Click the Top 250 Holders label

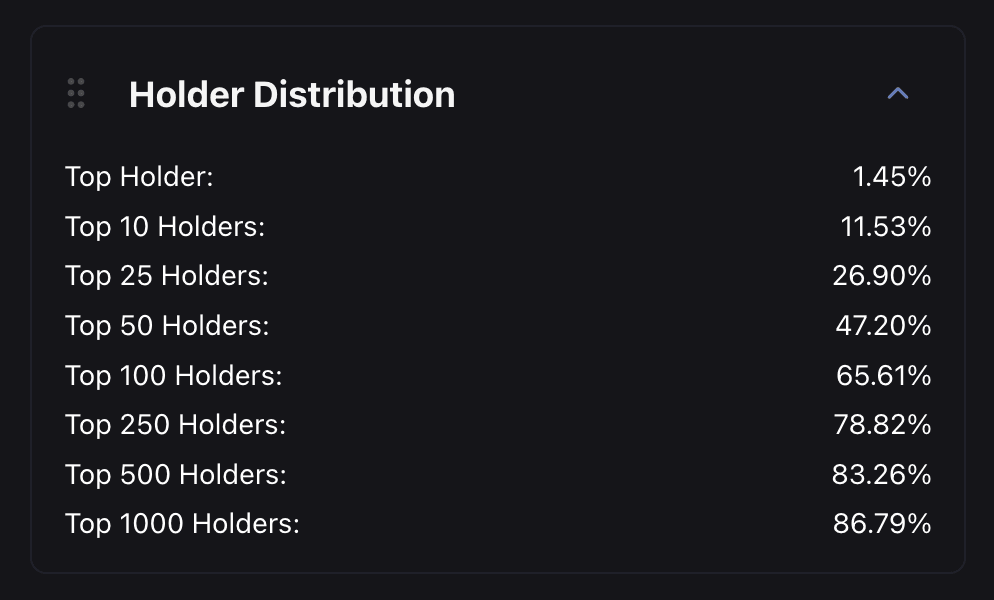click(x=175, y=424)
